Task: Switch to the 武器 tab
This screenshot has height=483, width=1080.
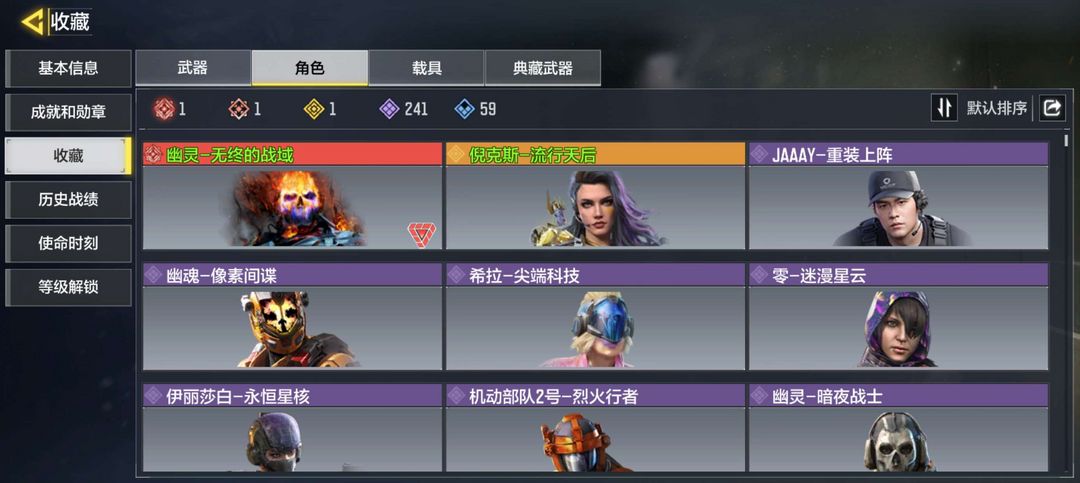Action: pyautogui.click(x=193, y=68)
